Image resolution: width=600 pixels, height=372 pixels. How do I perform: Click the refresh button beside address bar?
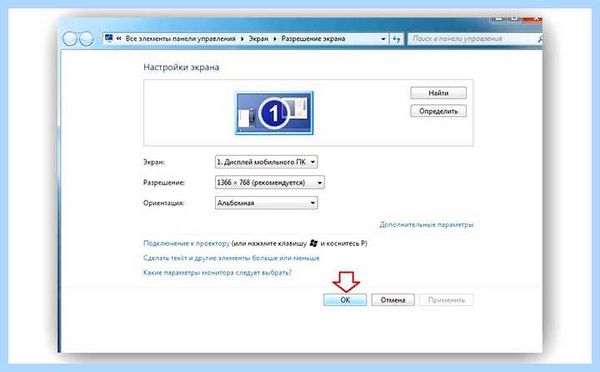coord(396,39)
